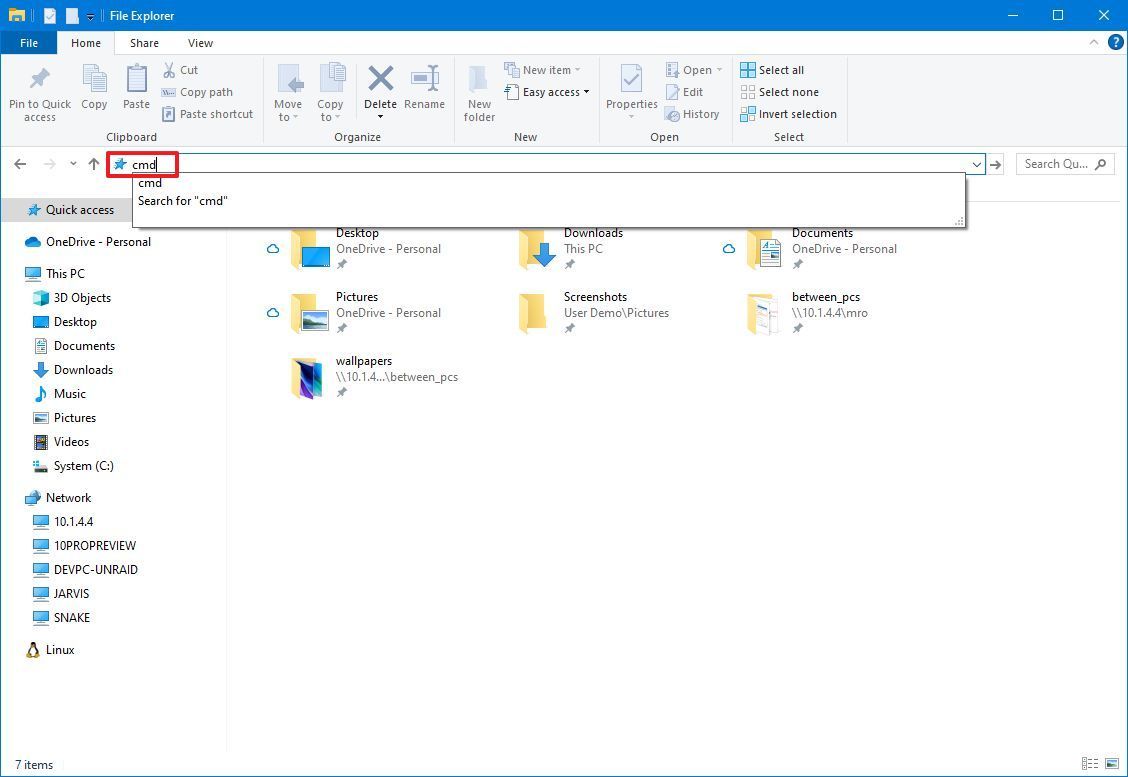
Task: Click the Cut icon
Action: pos(172,70)
